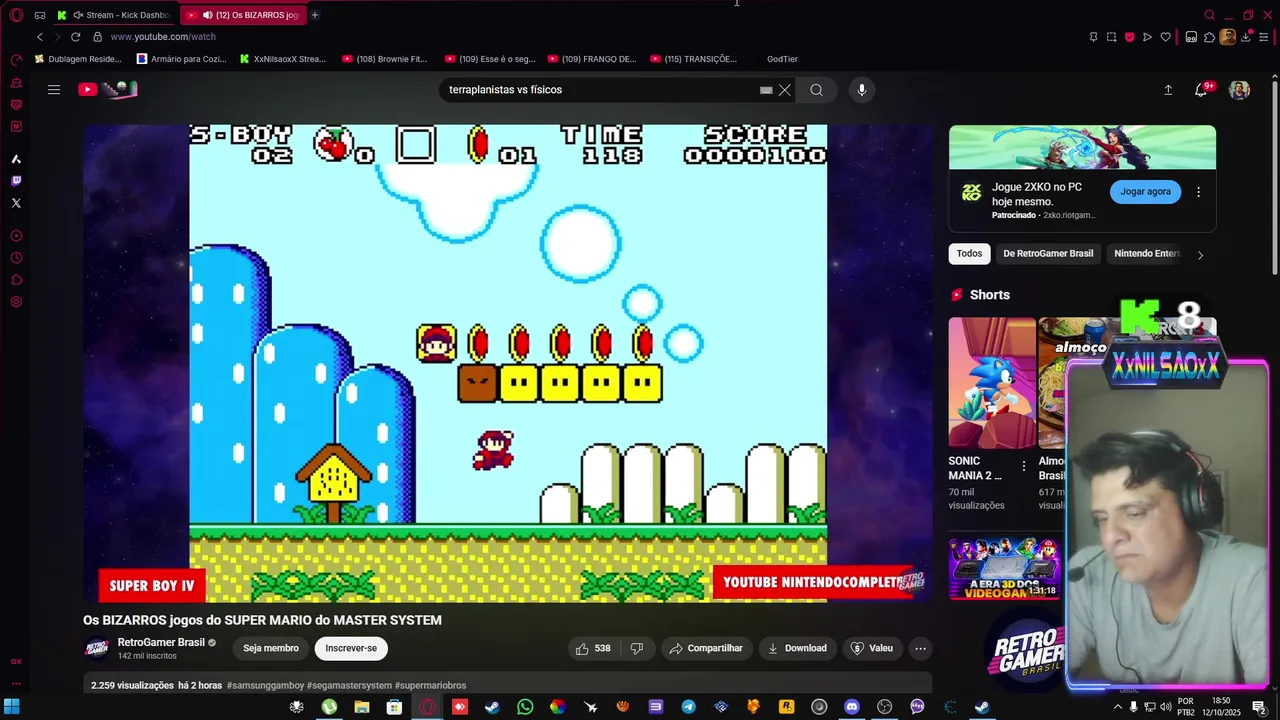This screenshot has height=720, width=1280.
Task: Show hidden system tray icons
Action: [1118, 707]
